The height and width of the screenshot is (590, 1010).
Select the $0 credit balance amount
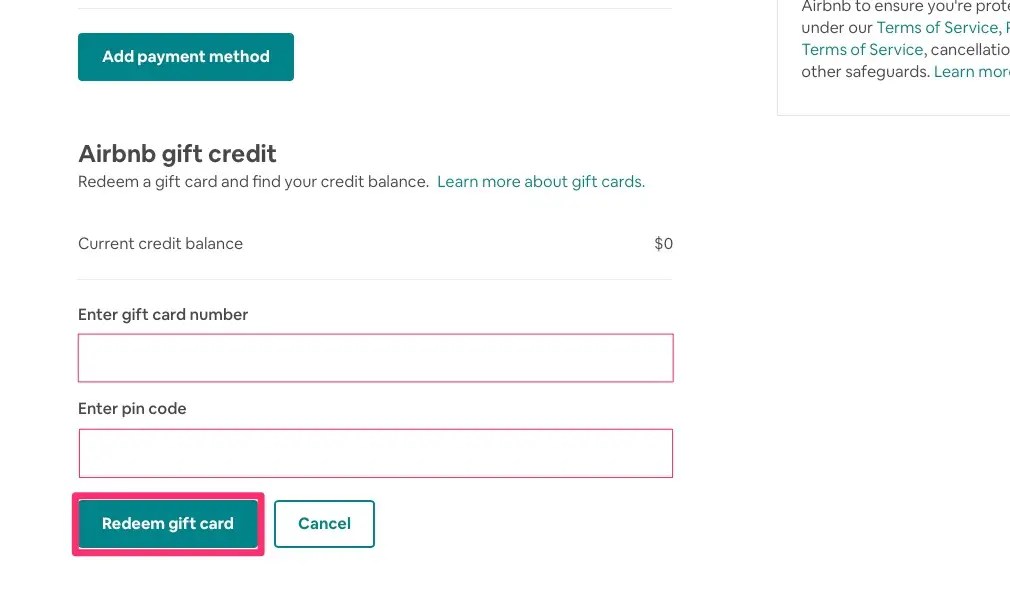tap(663, 244)
